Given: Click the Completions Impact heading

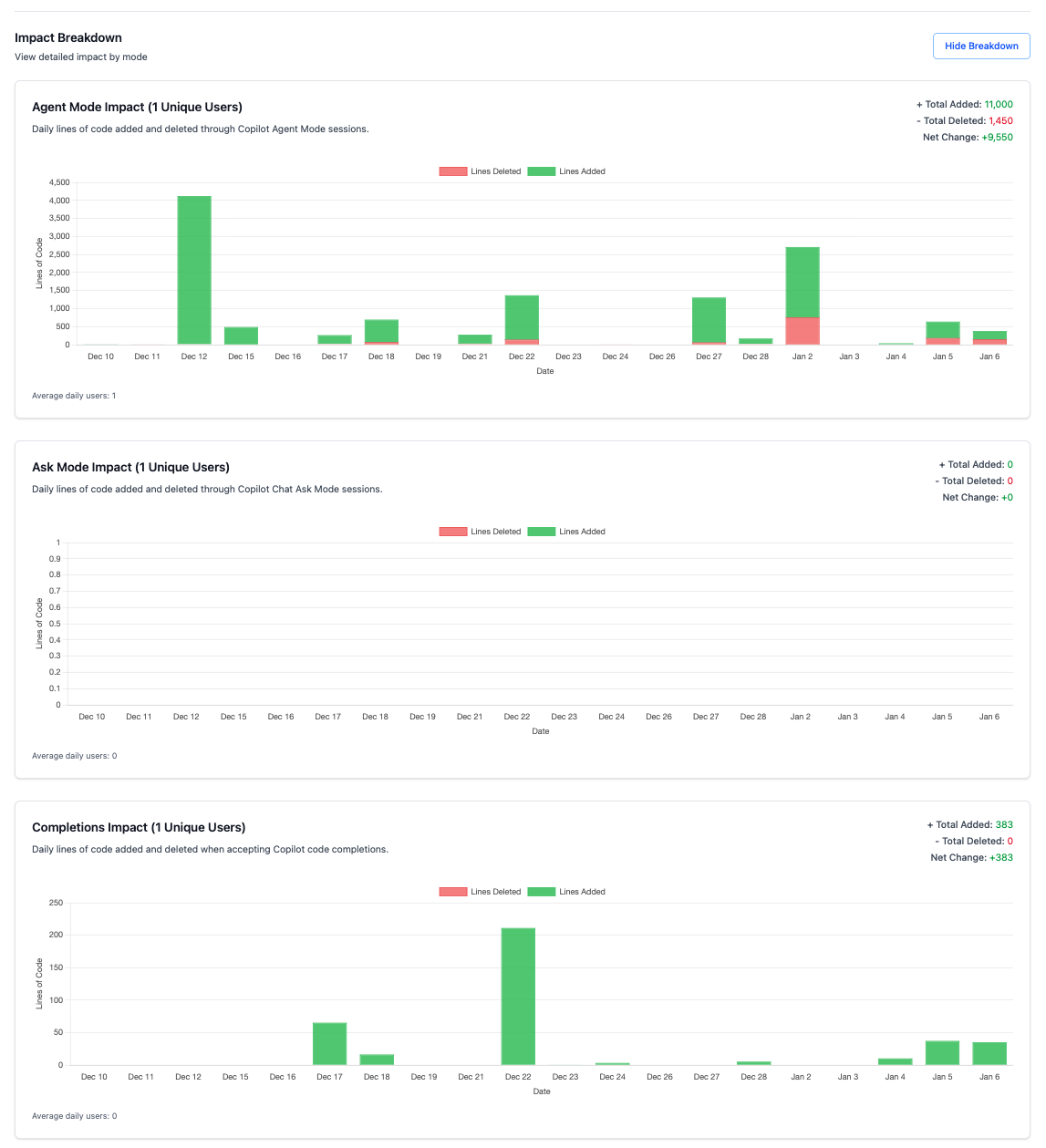Looking at the screenshot, I should click(x=139, y=827).
